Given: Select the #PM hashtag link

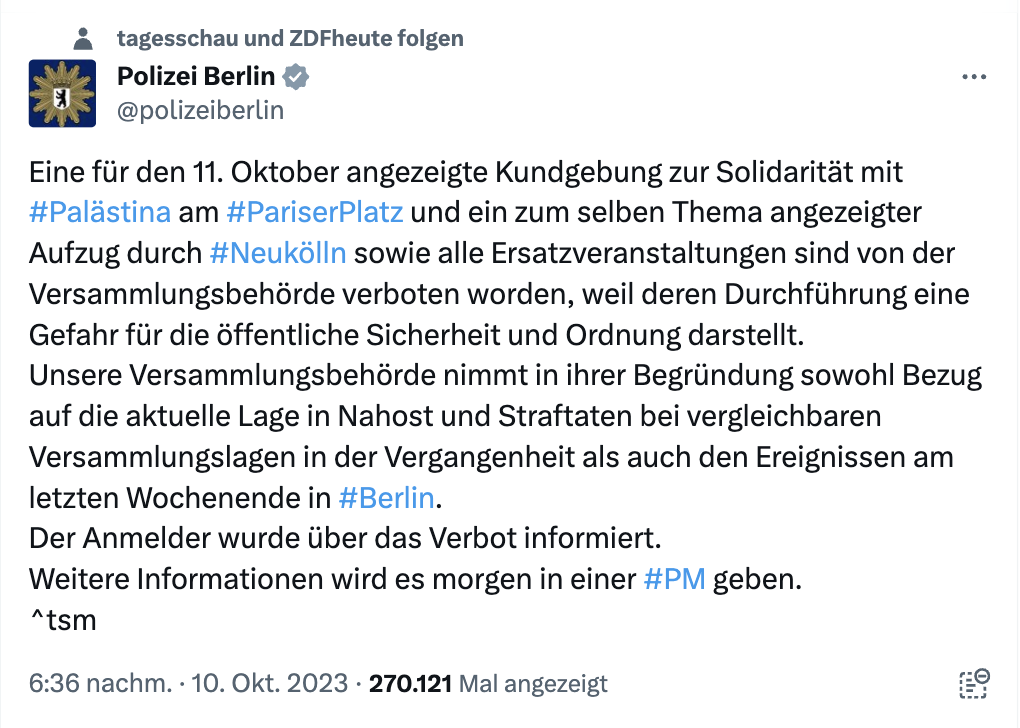Looking at the screenshot, I should 675,579.
